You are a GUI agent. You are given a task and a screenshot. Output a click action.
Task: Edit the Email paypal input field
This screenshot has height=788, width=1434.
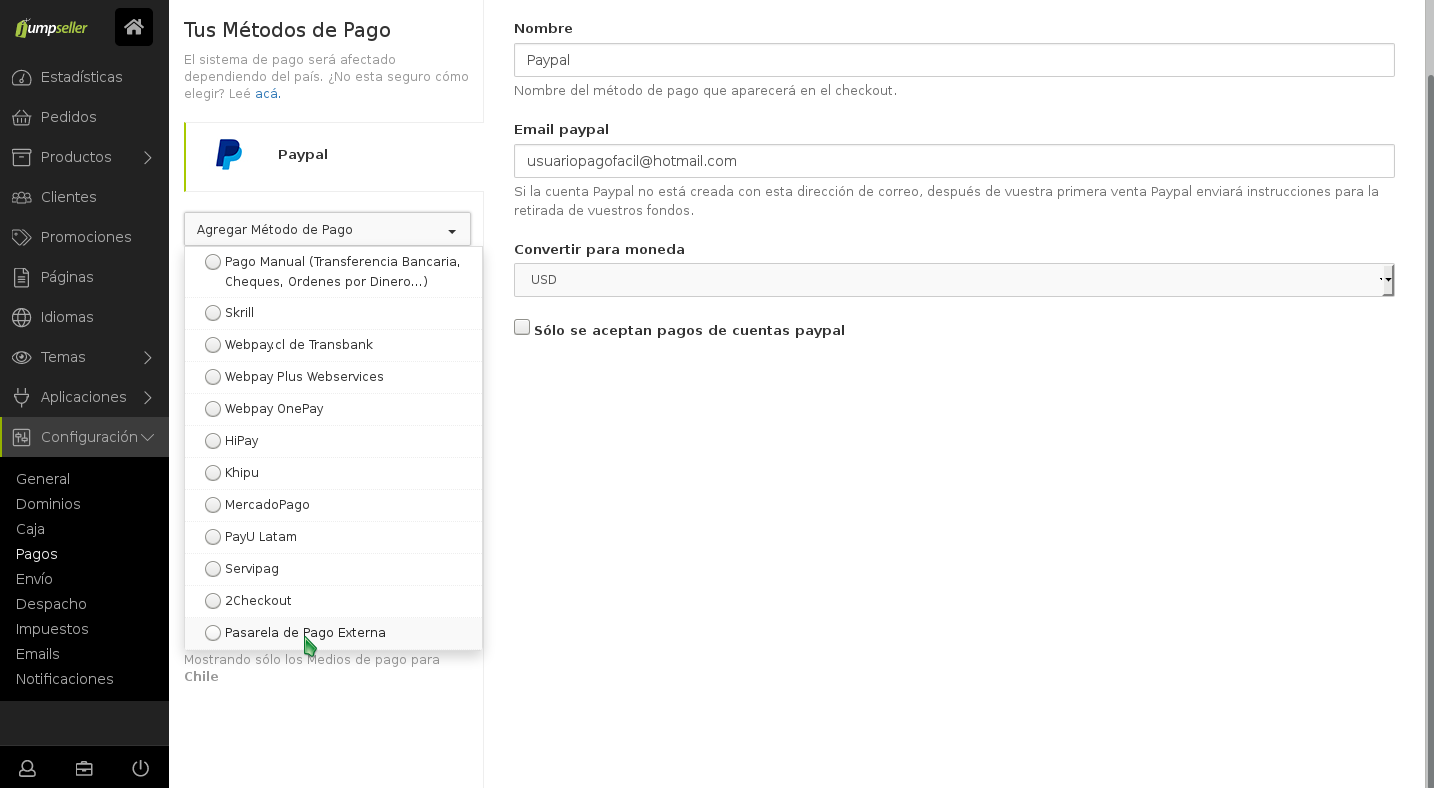[x=954, y=161]
